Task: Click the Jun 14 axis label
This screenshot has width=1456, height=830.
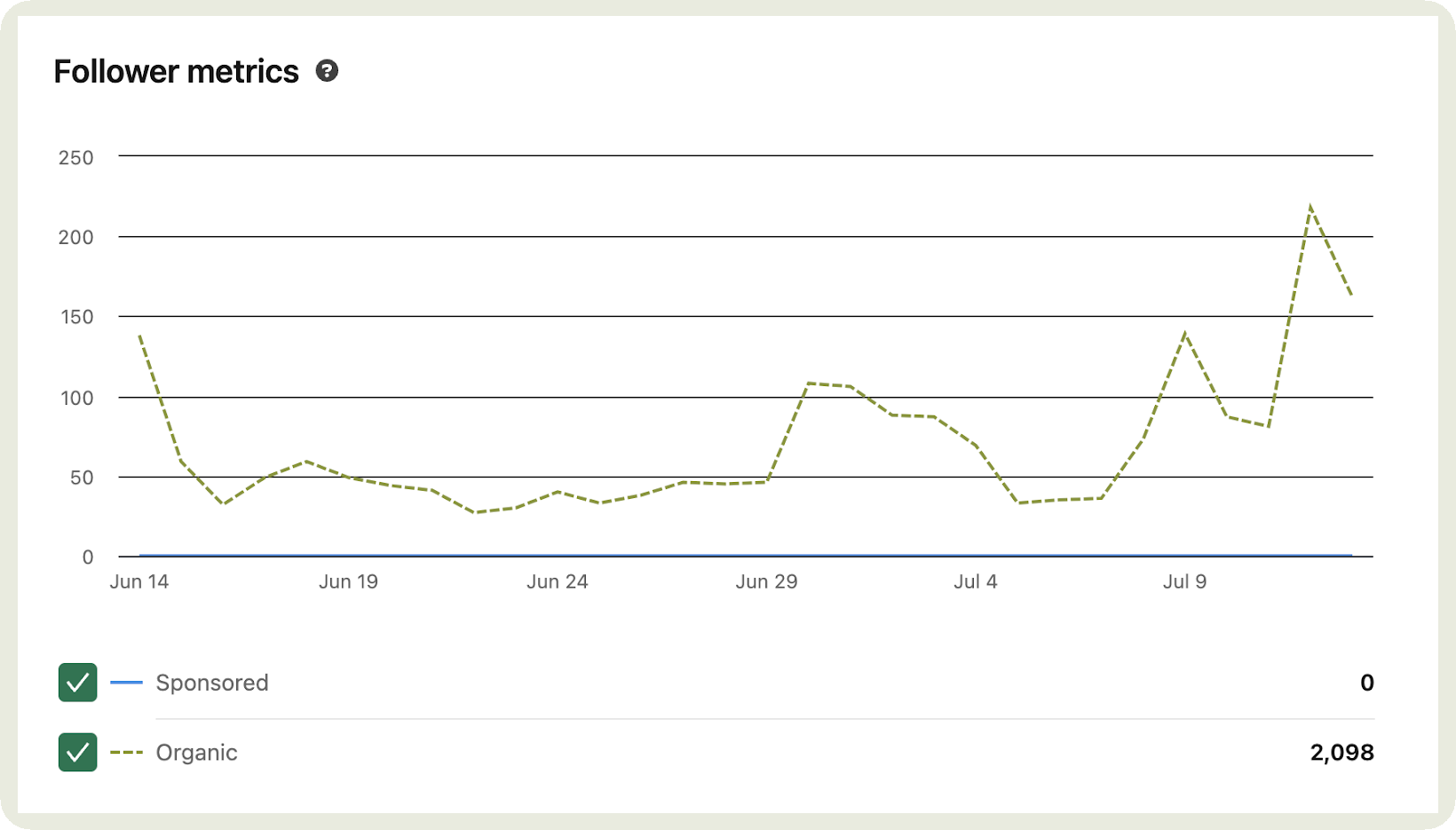Action: click(x=139, y=581)
